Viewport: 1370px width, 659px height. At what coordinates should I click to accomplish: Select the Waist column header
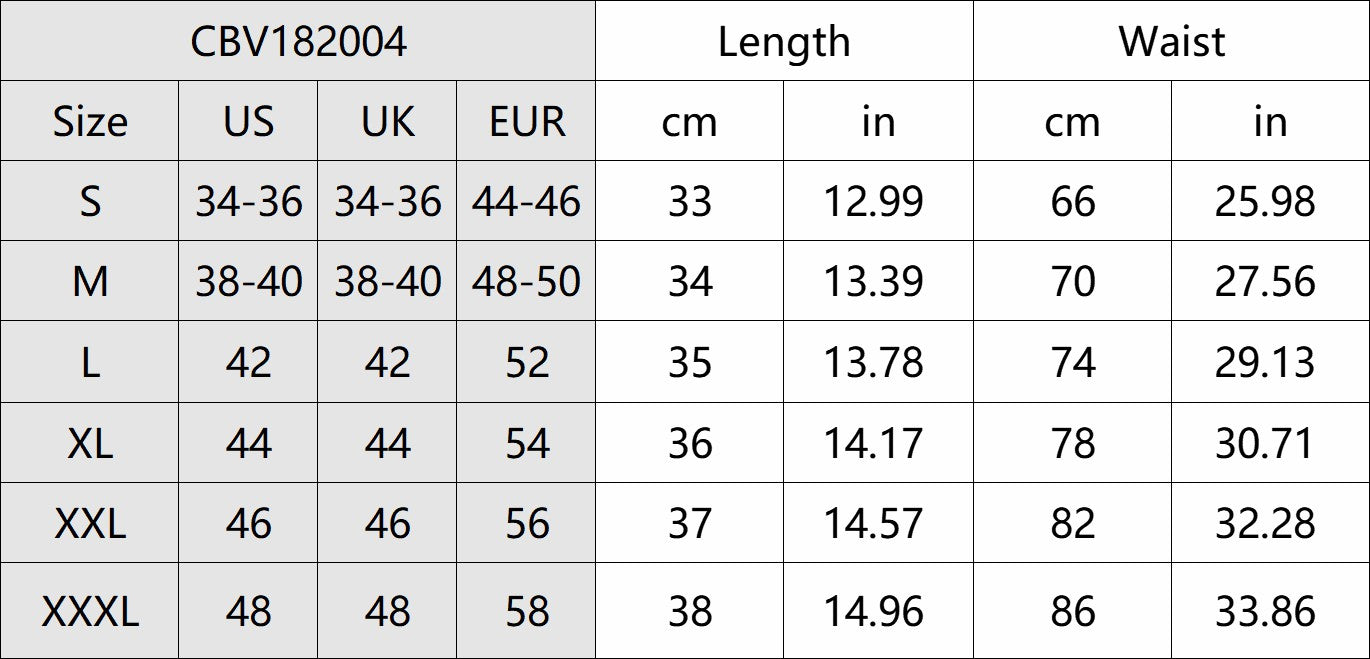pos(1171,42)
